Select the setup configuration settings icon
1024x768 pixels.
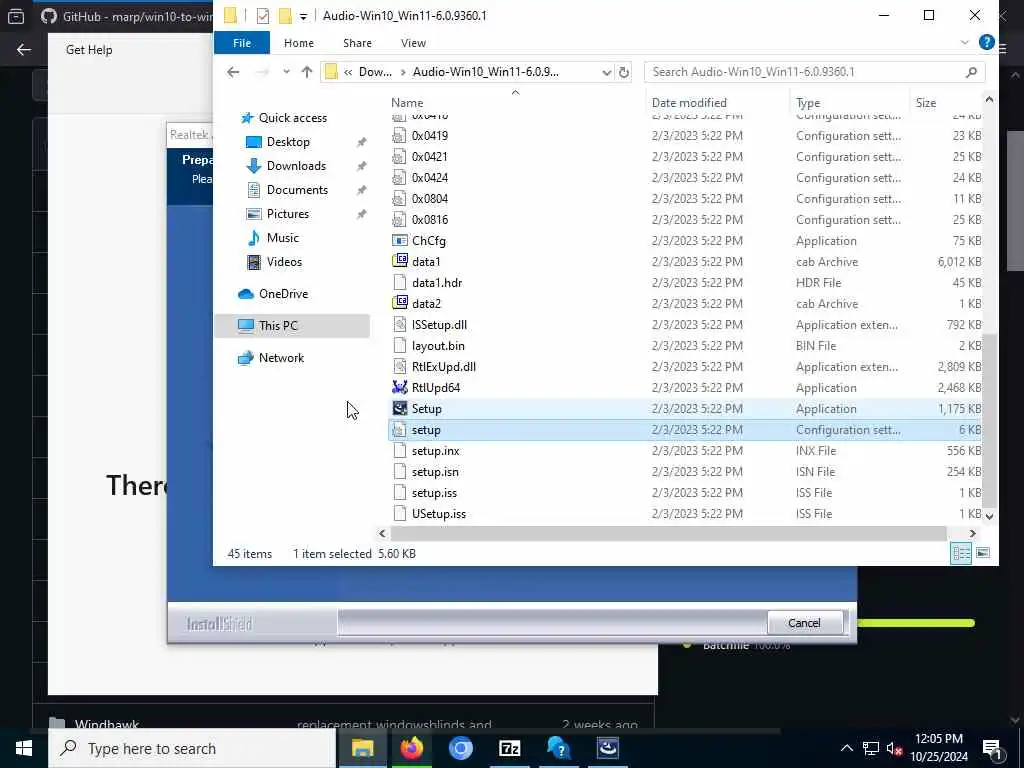pyautogui.click(x=400, y=430)
